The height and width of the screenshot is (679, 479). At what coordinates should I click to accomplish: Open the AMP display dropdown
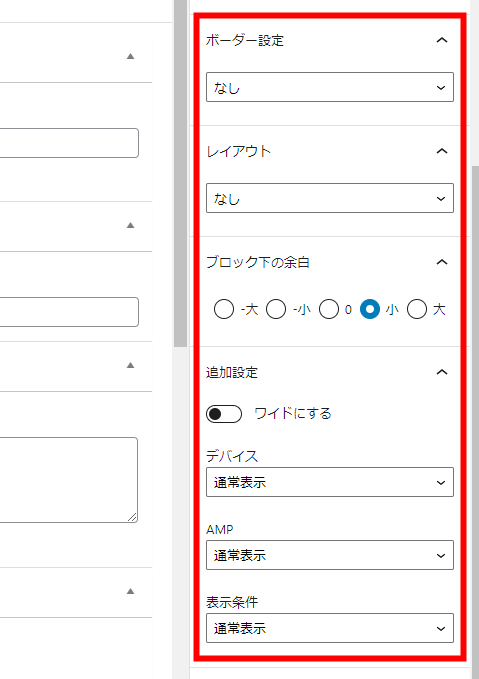click(x=330, y=555)
